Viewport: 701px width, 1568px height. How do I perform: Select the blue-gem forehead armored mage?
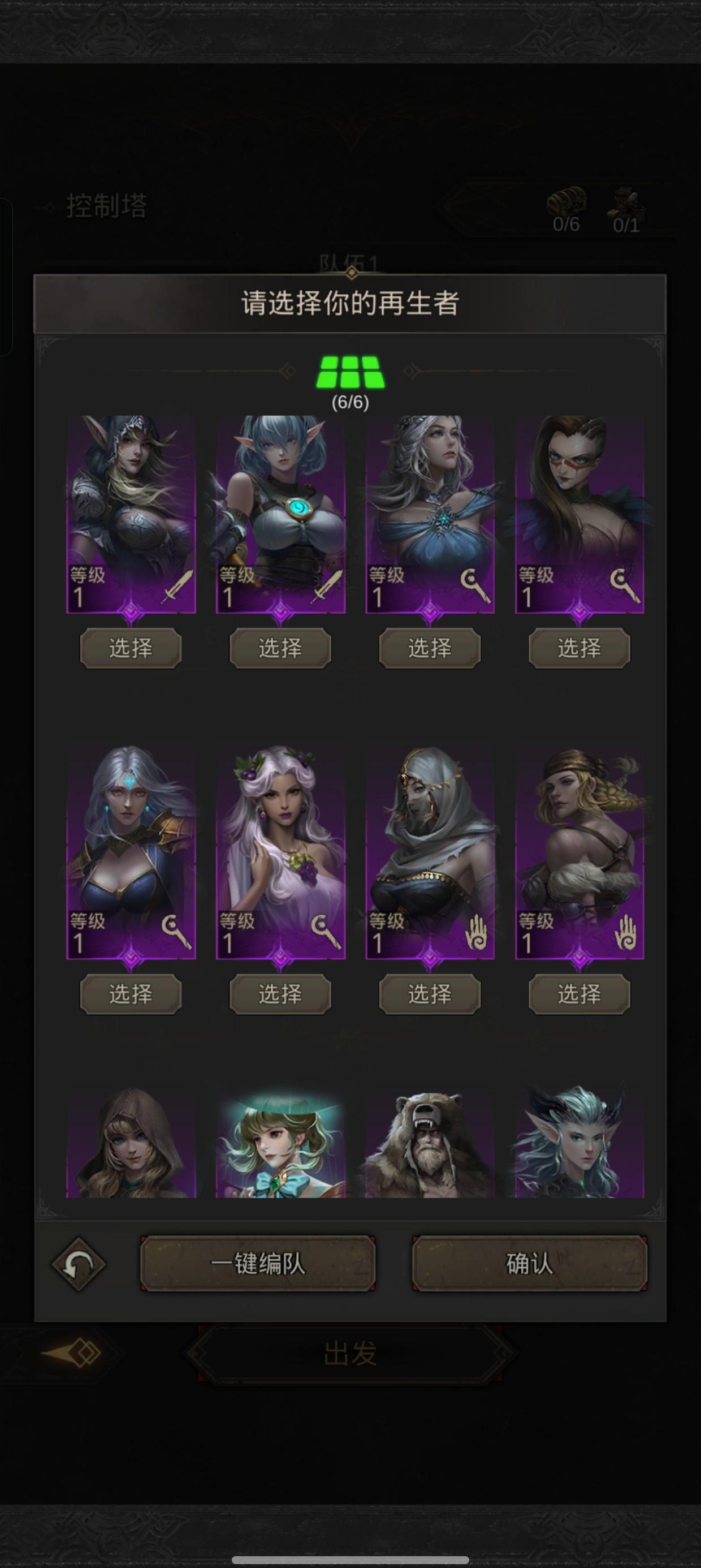[x=130, y=994]
